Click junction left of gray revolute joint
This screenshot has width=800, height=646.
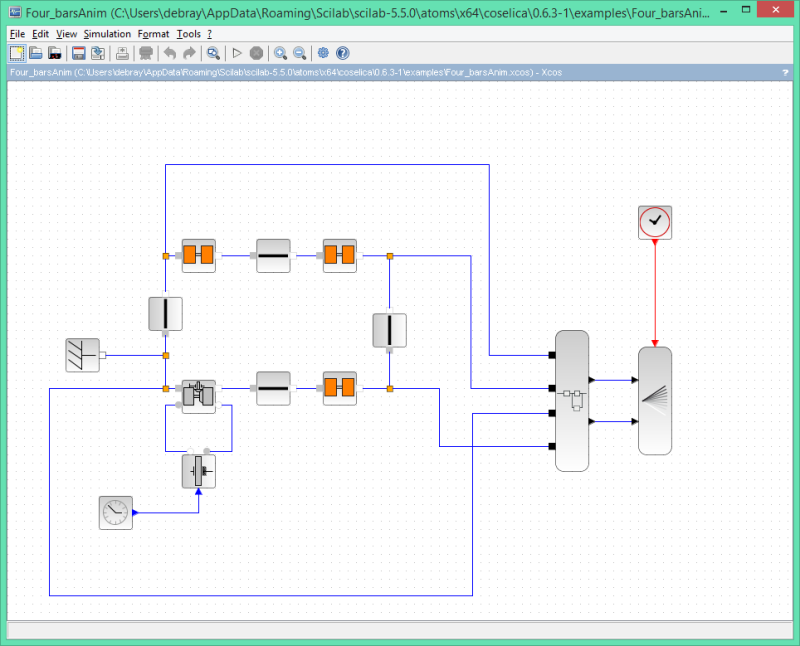[x=165, y=388]
